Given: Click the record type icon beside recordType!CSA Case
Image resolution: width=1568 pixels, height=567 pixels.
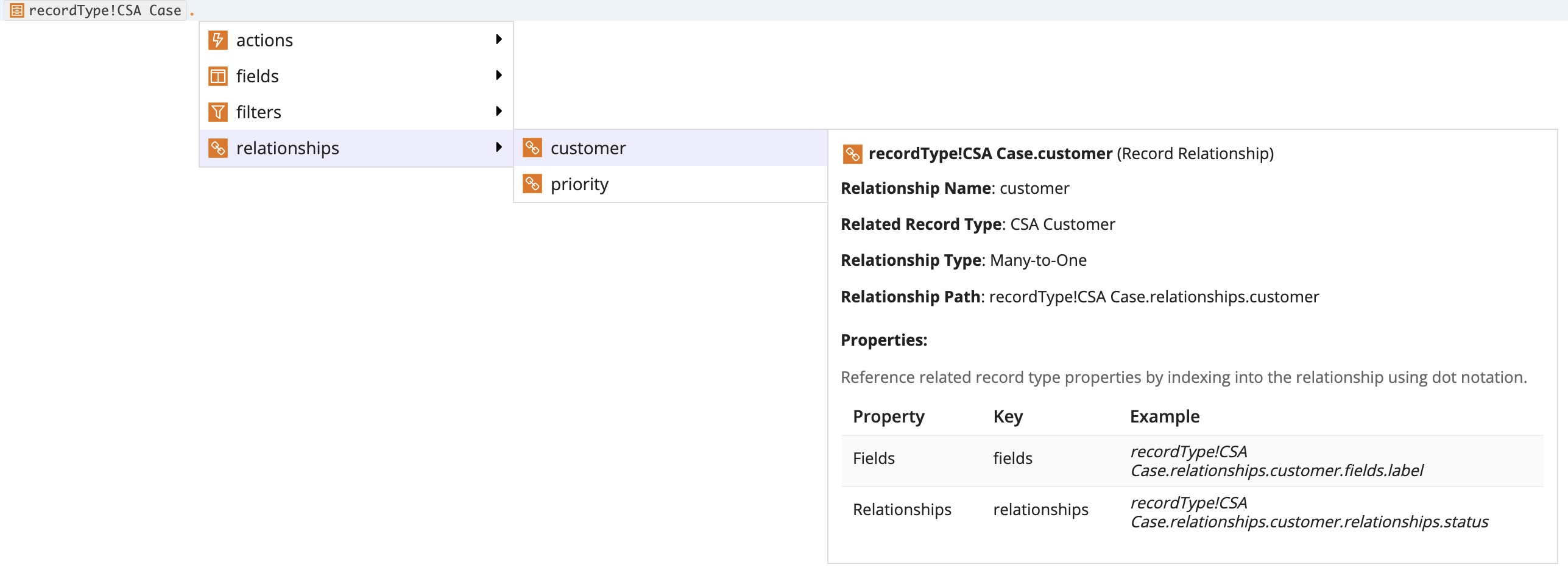Looking at the screenshot, I should pyautogui.click(x=17, y=10).
